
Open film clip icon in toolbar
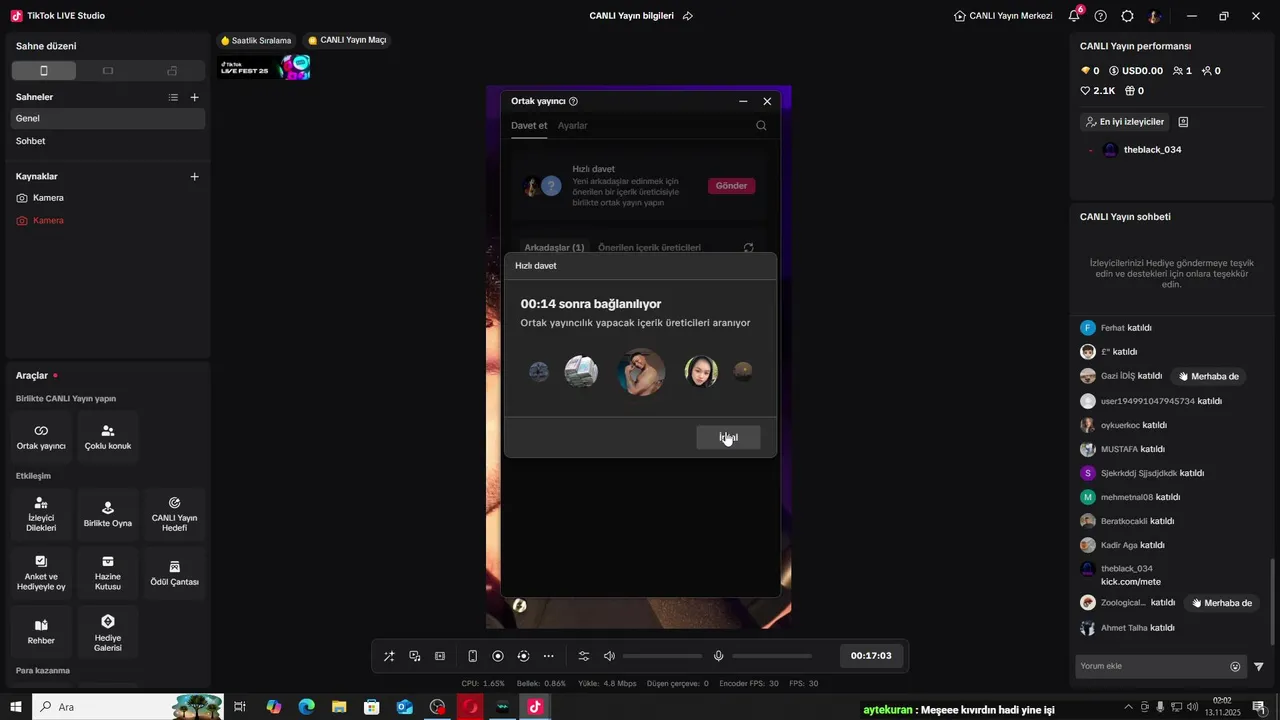coord(440,656)
